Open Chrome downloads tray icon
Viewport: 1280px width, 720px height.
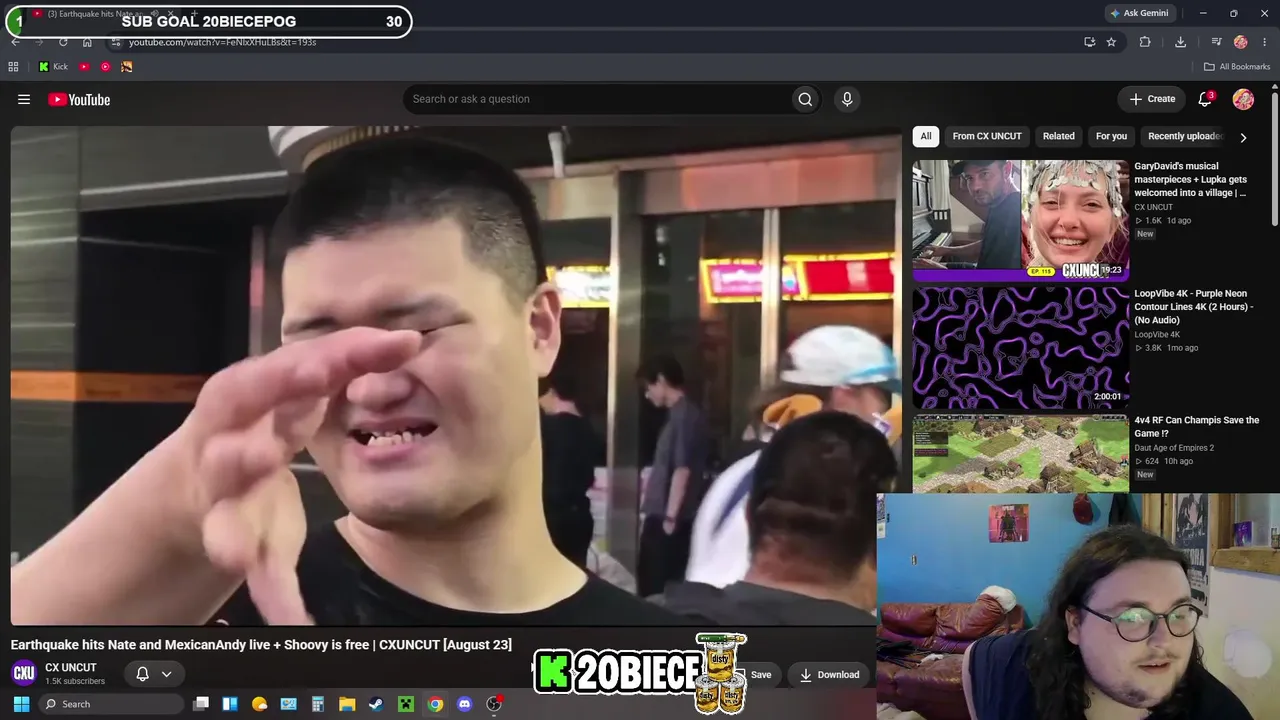1181,42
